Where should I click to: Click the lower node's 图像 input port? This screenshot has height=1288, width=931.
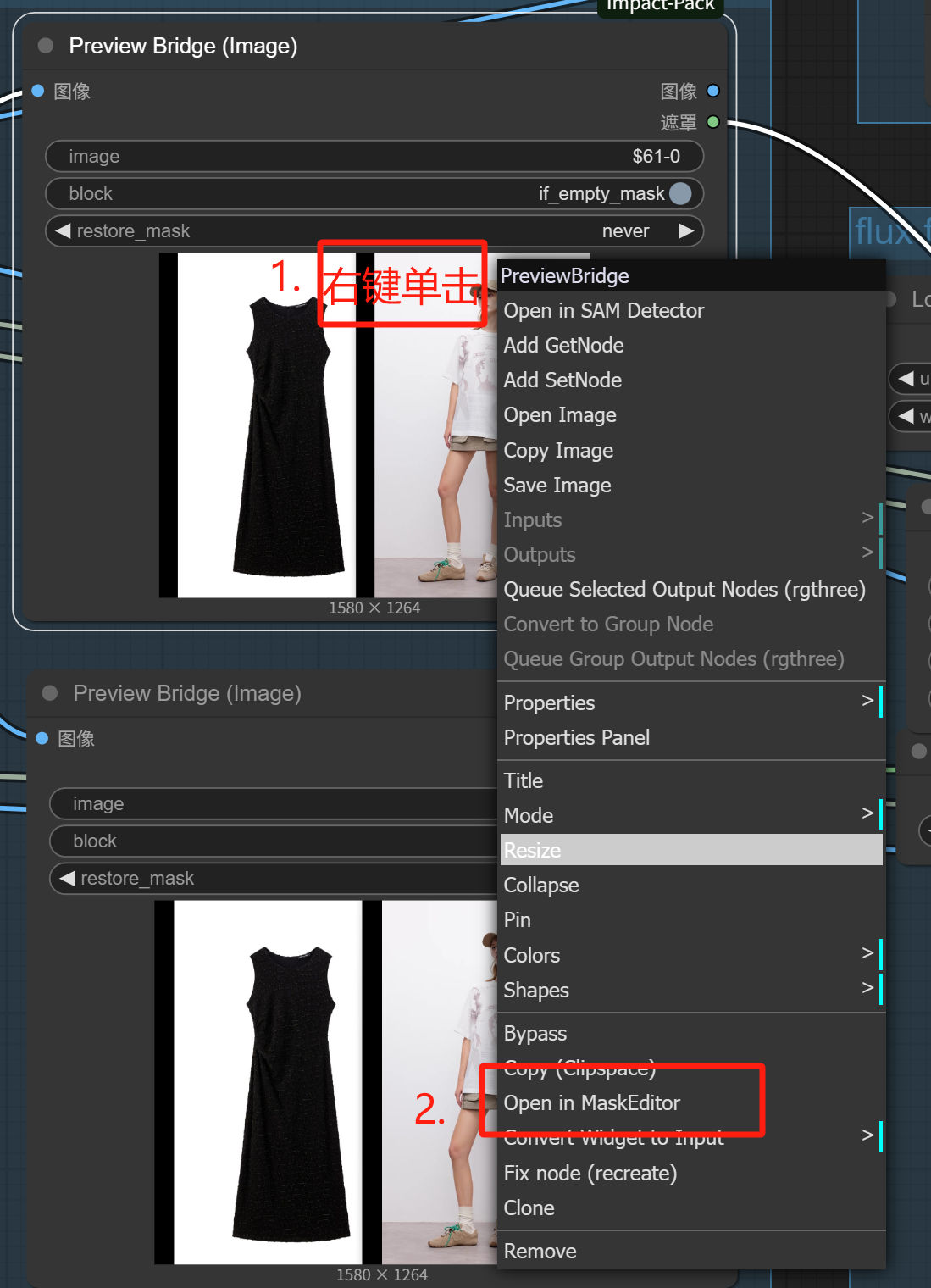pos(42,738)
